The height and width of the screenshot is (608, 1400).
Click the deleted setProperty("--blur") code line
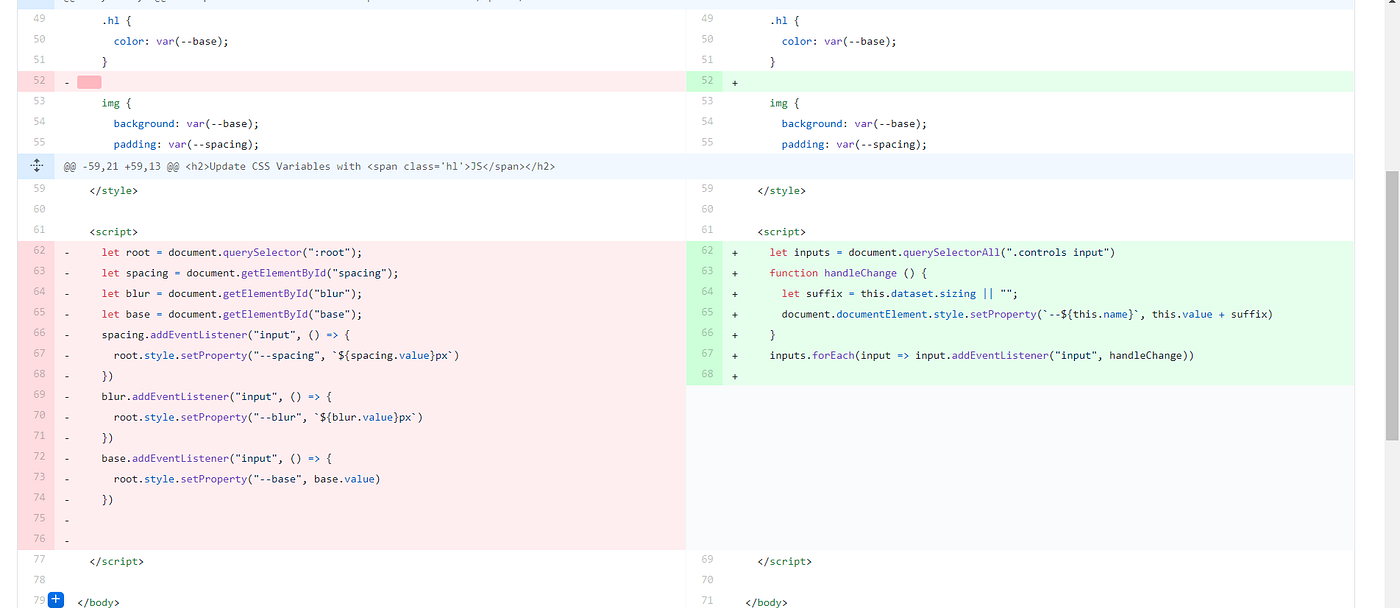click(268, 417)
